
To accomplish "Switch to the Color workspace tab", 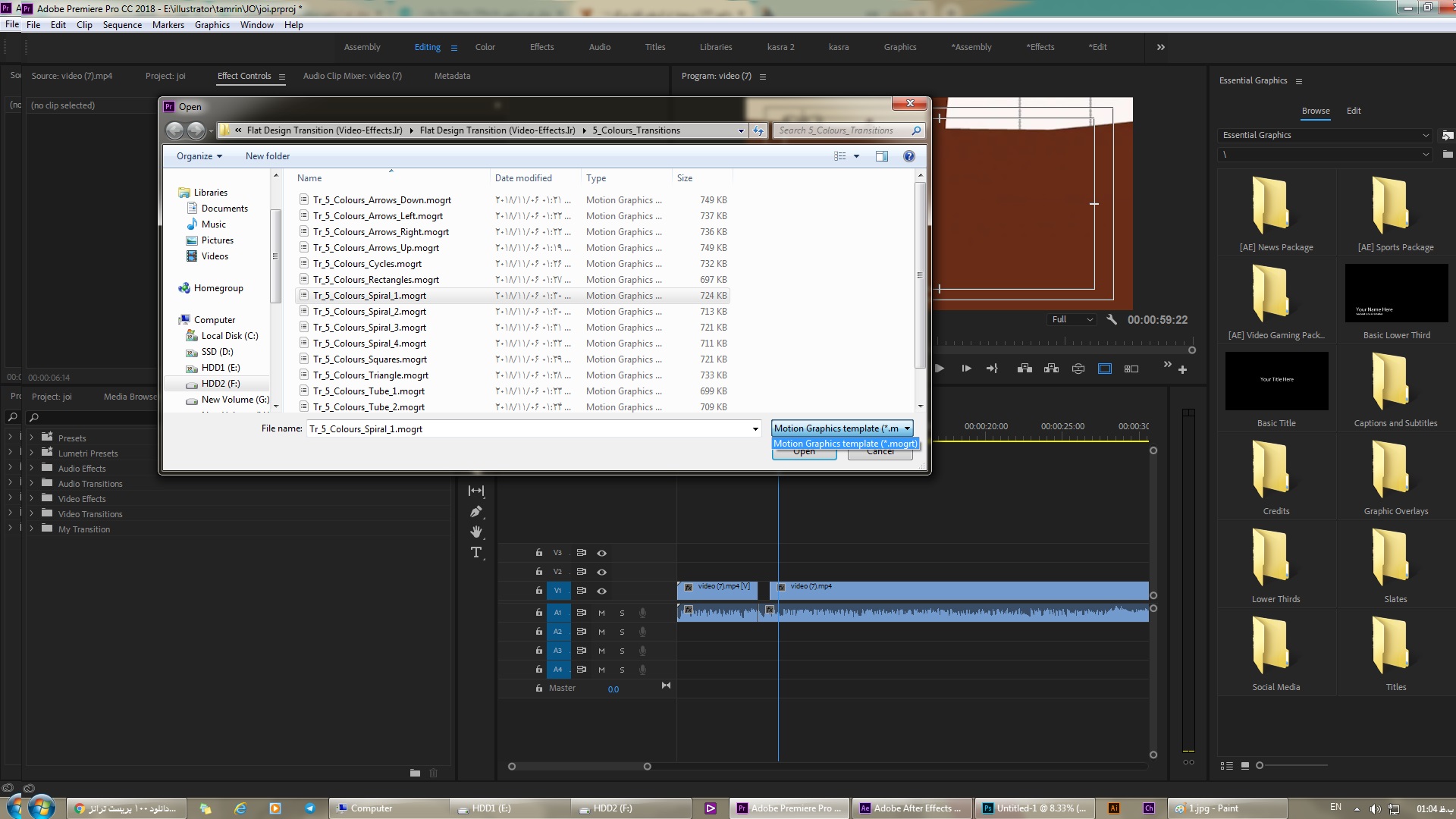I will pos(485,47).
